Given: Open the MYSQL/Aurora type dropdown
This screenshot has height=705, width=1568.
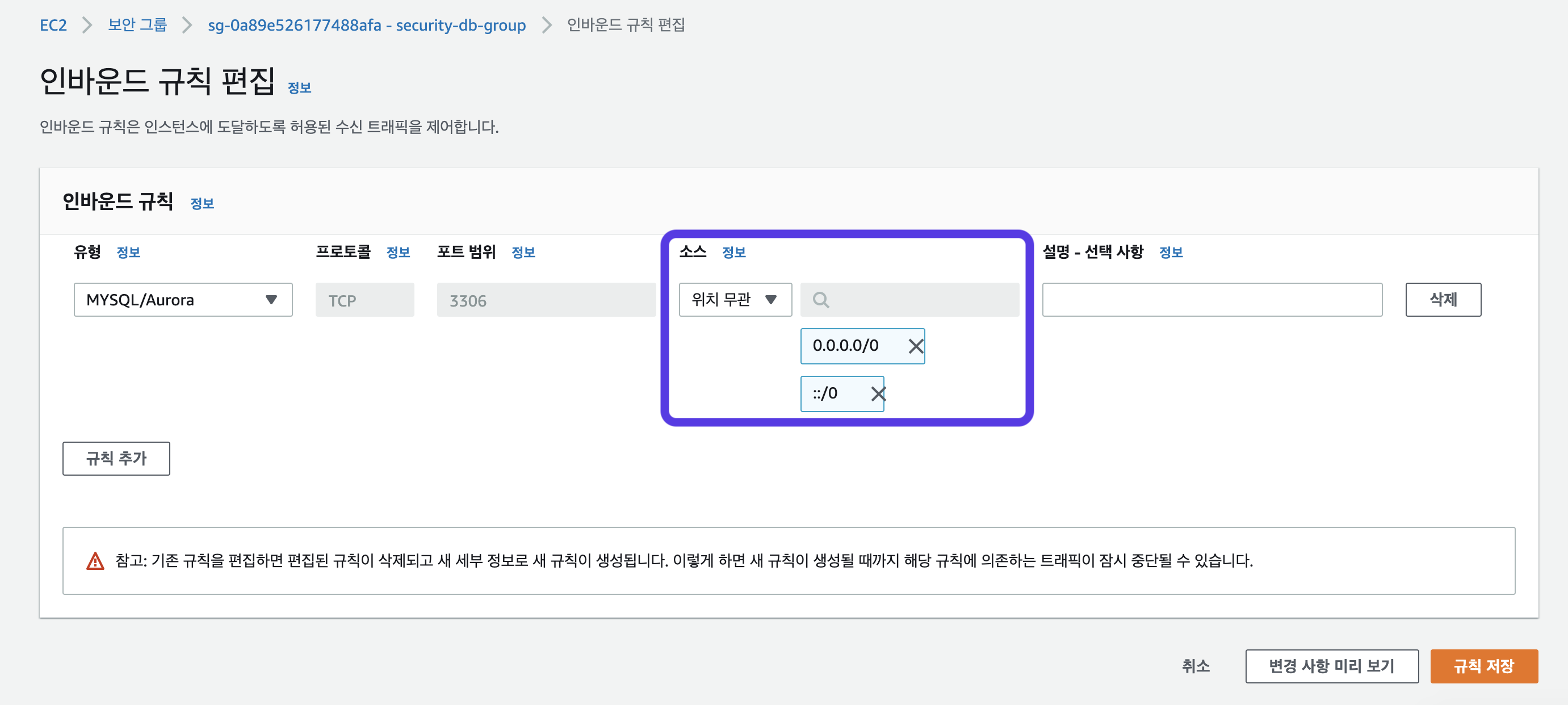Looking at the screenshot, I should click(x=183, y=300).
